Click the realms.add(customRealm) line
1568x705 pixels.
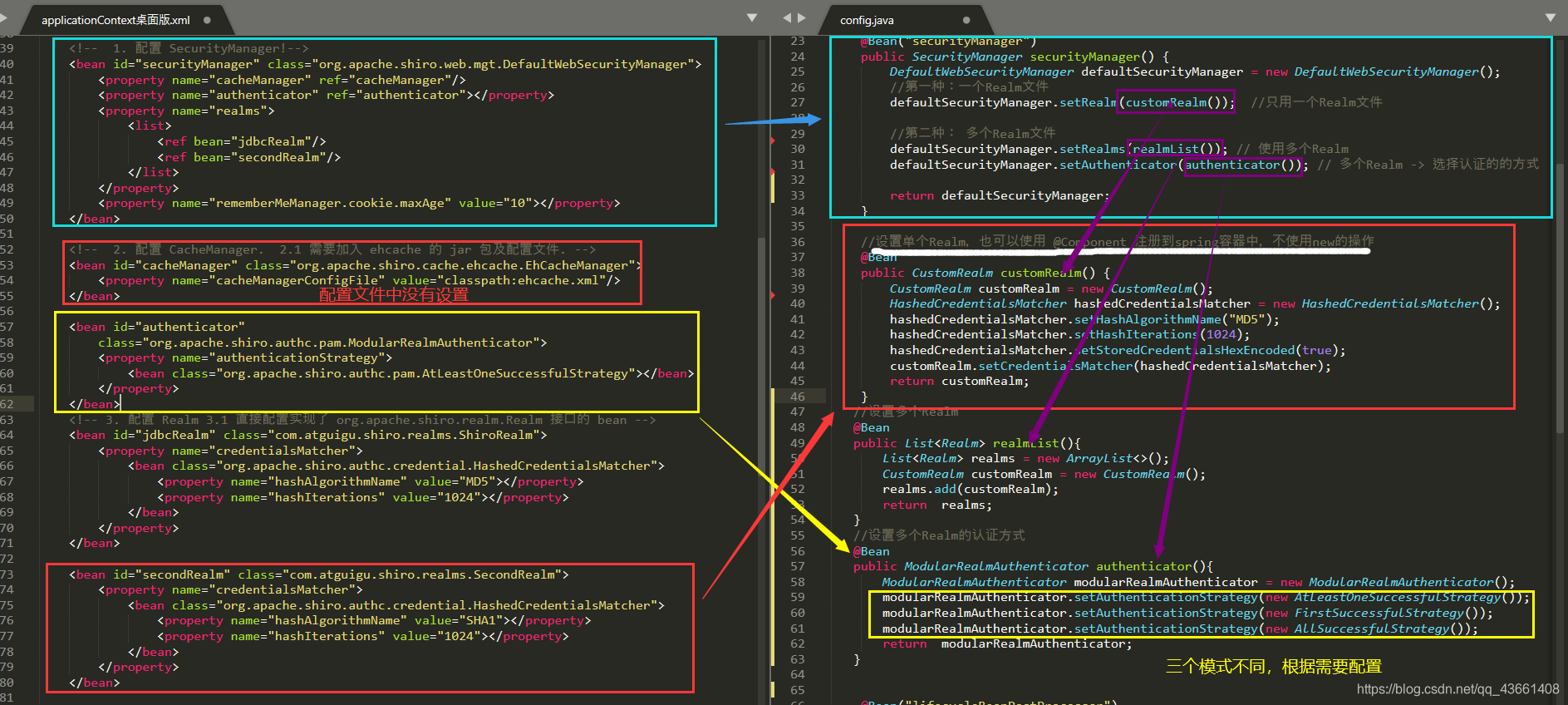click(x=971, y=489)
